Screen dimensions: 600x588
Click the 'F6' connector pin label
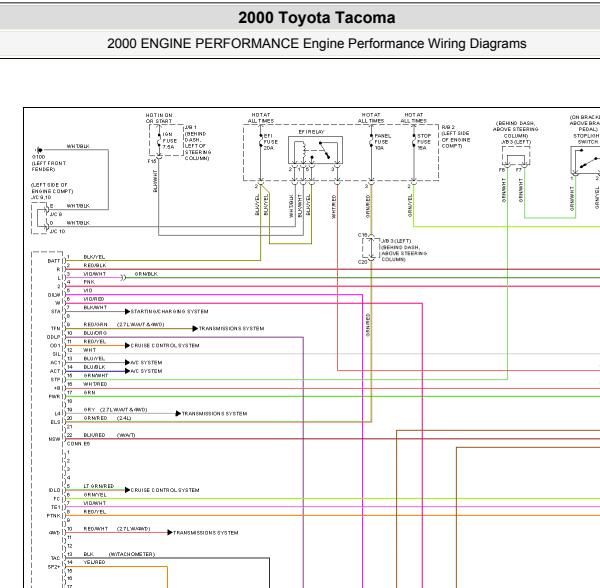pyautogui.click(x=502, y=170)
